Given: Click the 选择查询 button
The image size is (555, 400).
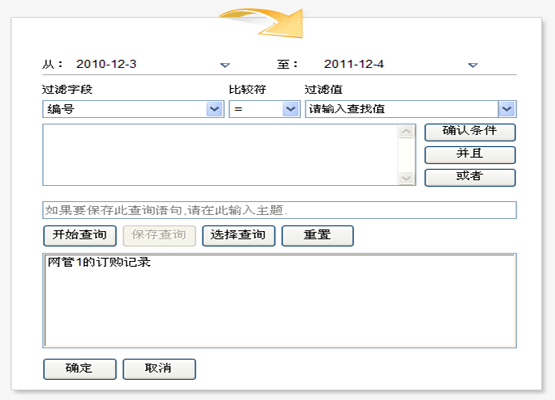Looking at the screenshot, I should [x=239, y=235].
